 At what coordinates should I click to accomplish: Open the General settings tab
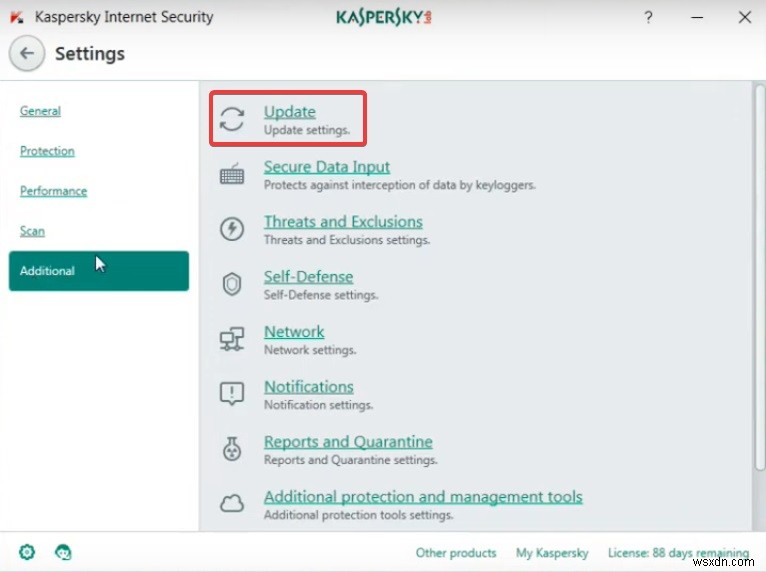point(41,111)
